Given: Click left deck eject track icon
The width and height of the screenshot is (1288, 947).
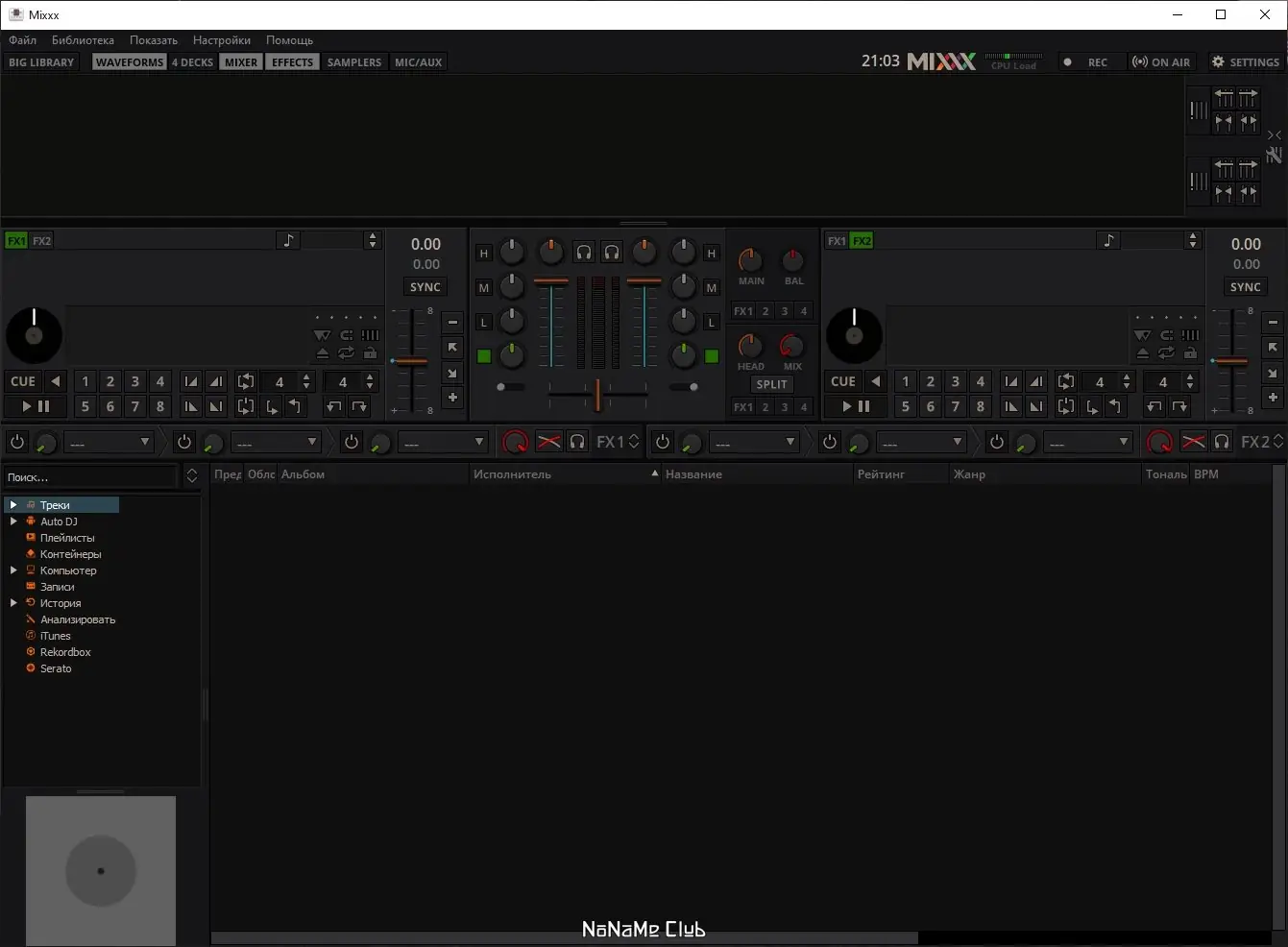Looking at the screenshot, I should click(x=323, y=353).
